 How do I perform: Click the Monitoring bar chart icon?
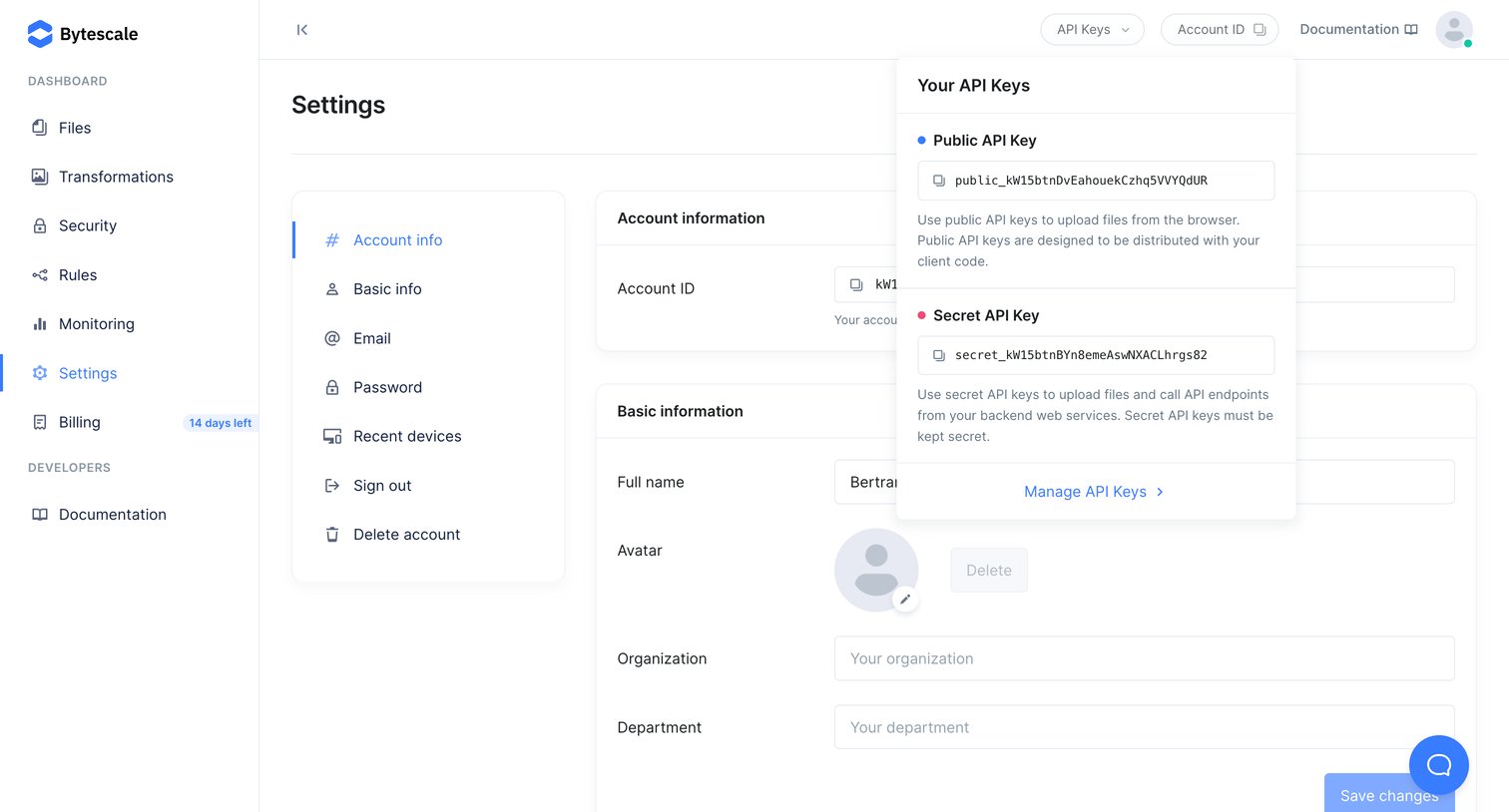(40, 324)
